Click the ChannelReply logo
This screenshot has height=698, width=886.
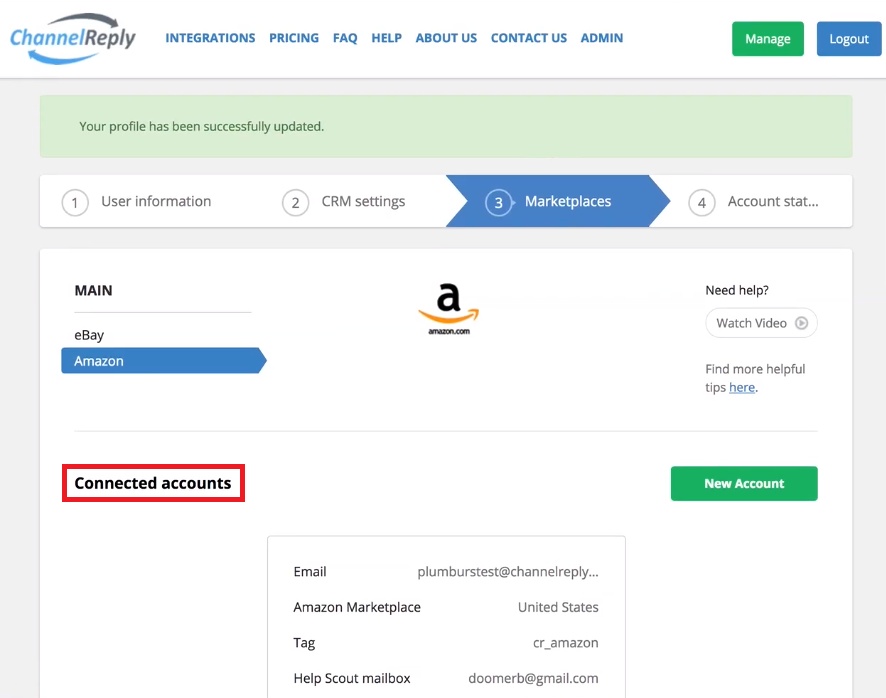73,38
